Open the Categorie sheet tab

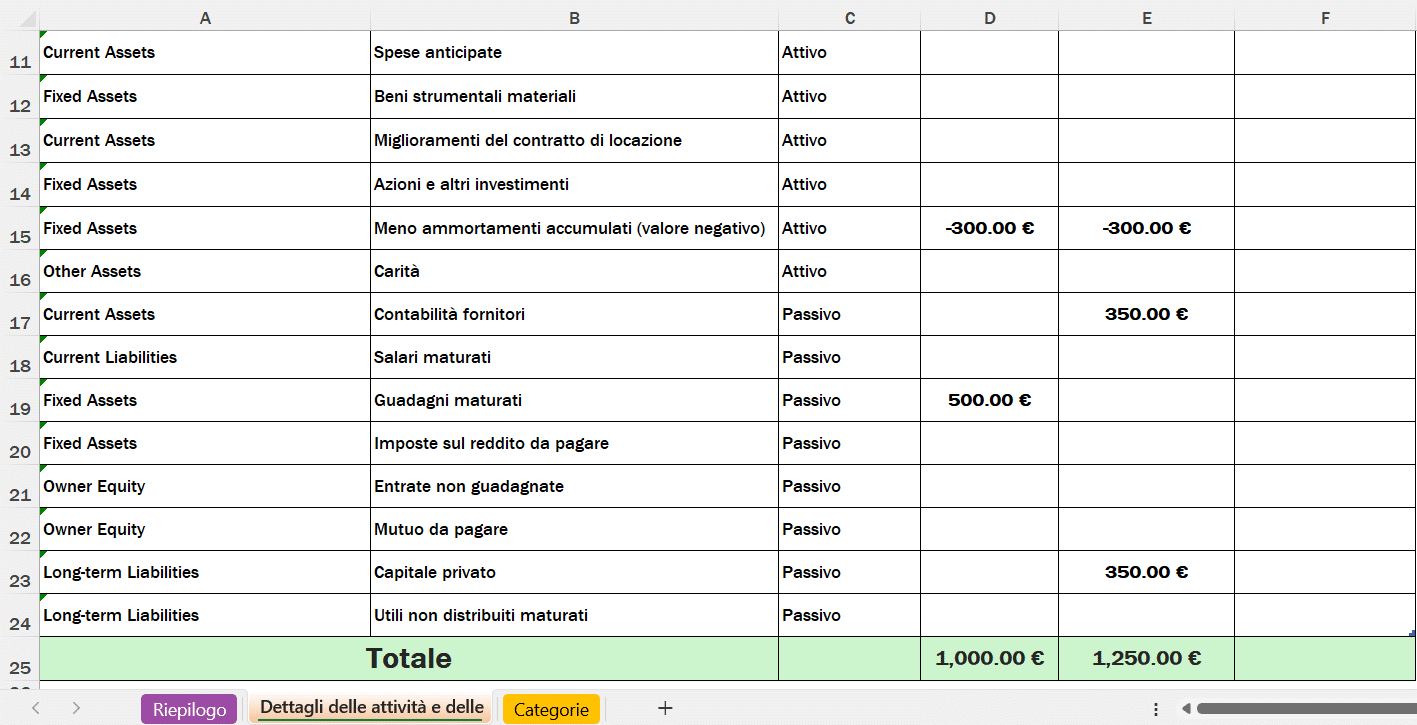(x=551, y=708)
